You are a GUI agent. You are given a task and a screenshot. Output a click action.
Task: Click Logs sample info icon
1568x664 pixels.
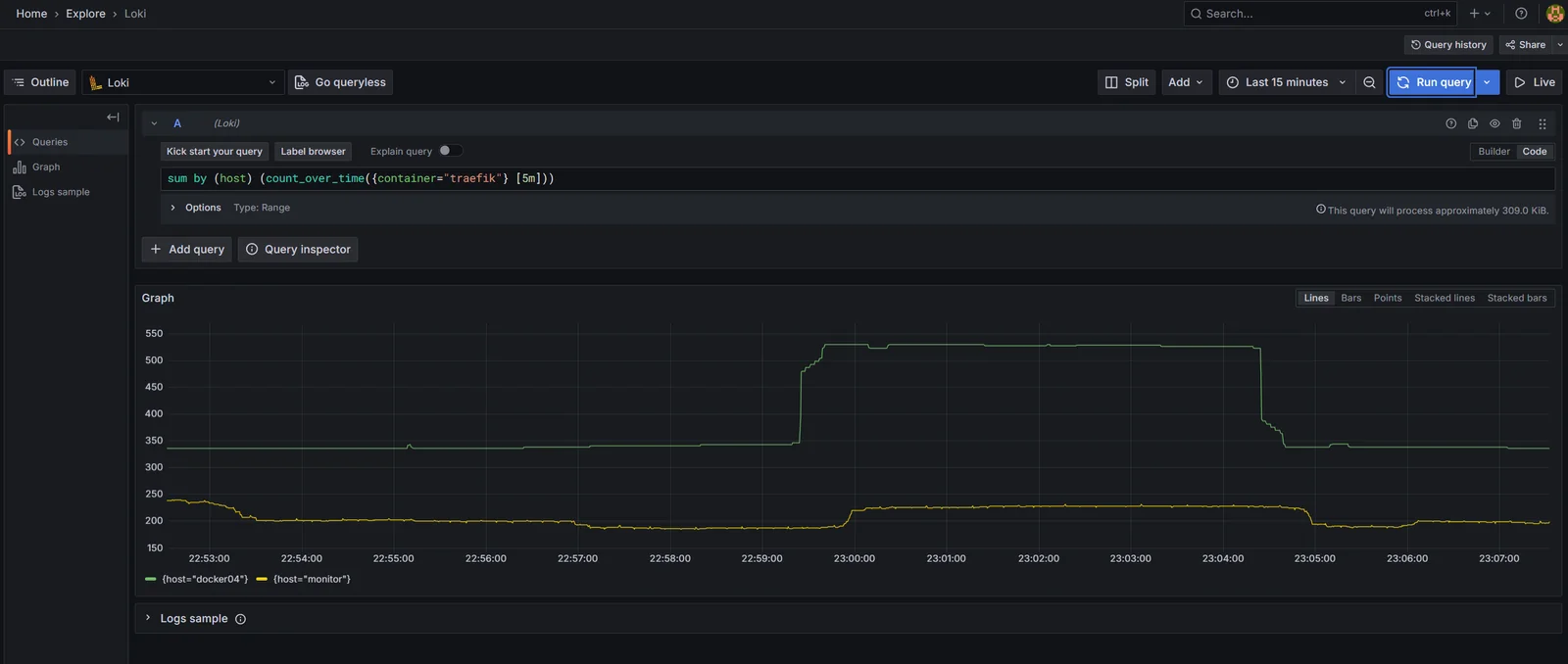(241, 619)
